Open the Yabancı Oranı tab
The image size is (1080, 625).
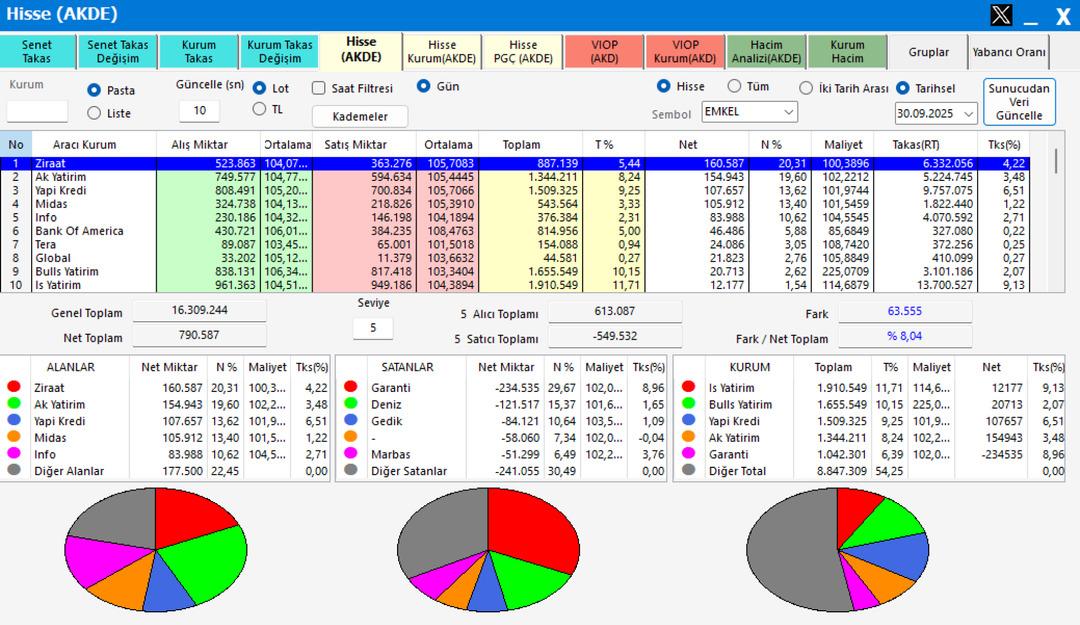pyautogui.click(x=1009, y=52)
